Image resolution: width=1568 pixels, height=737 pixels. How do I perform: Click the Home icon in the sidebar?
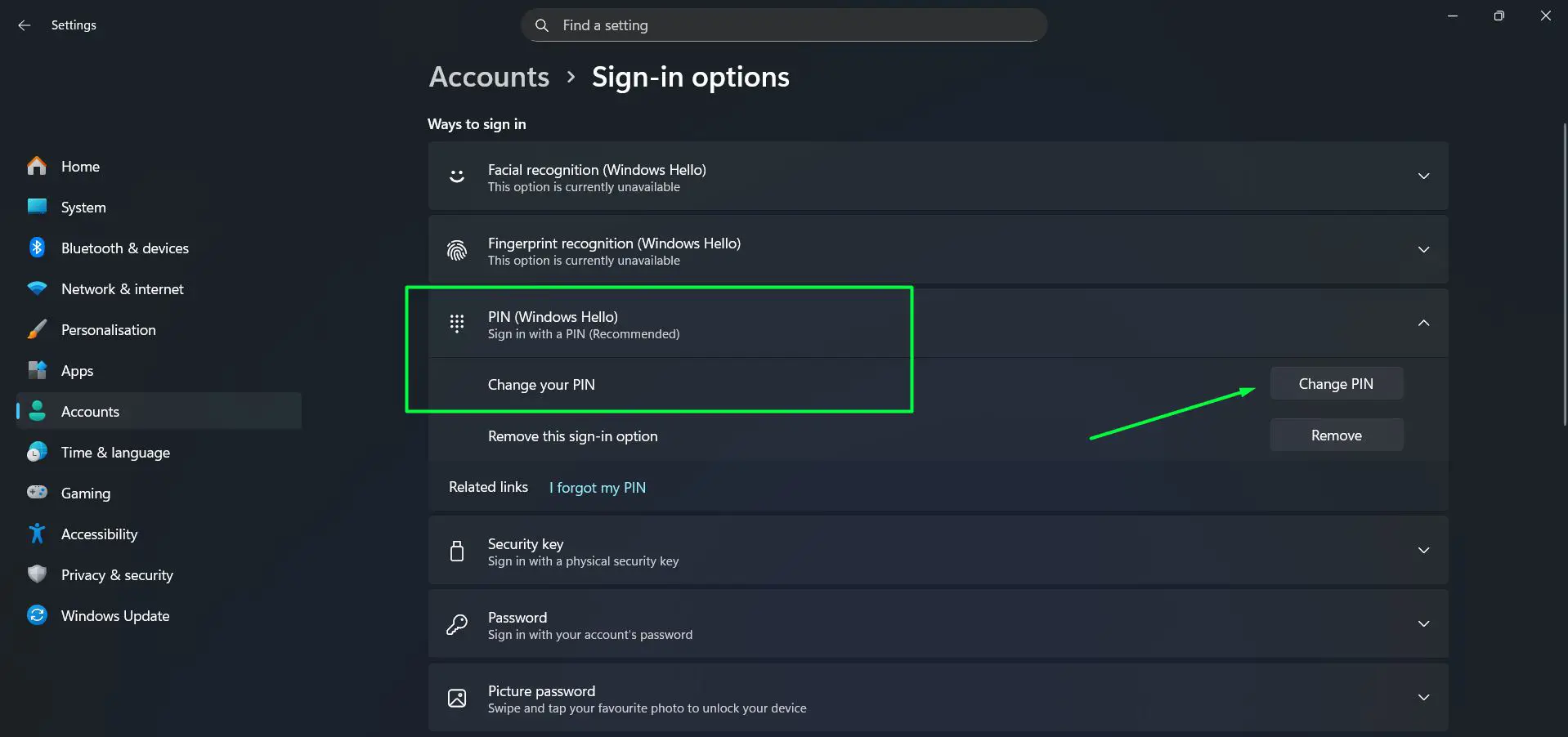click(x=38, y=166)
